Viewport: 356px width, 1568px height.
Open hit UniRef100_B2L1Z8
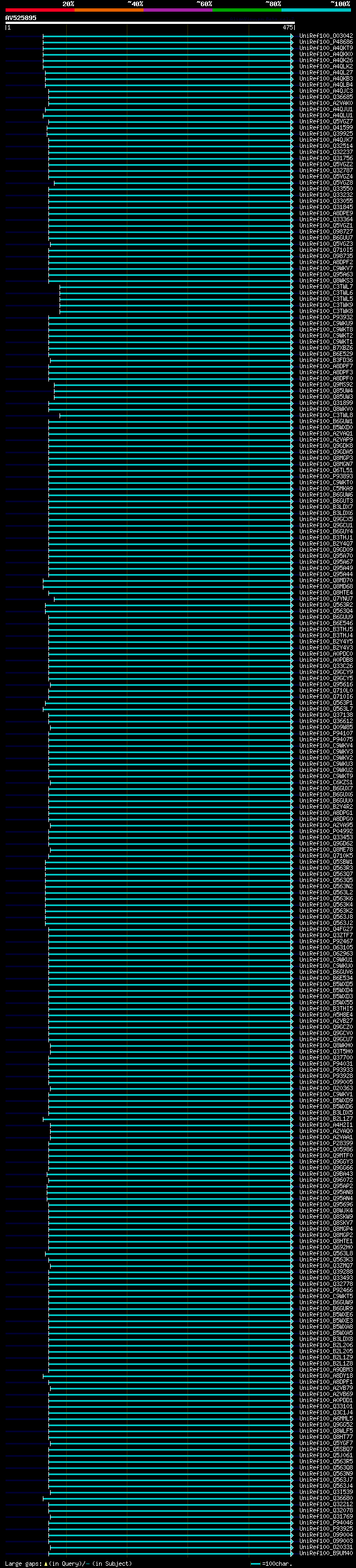click(326, 1363)
